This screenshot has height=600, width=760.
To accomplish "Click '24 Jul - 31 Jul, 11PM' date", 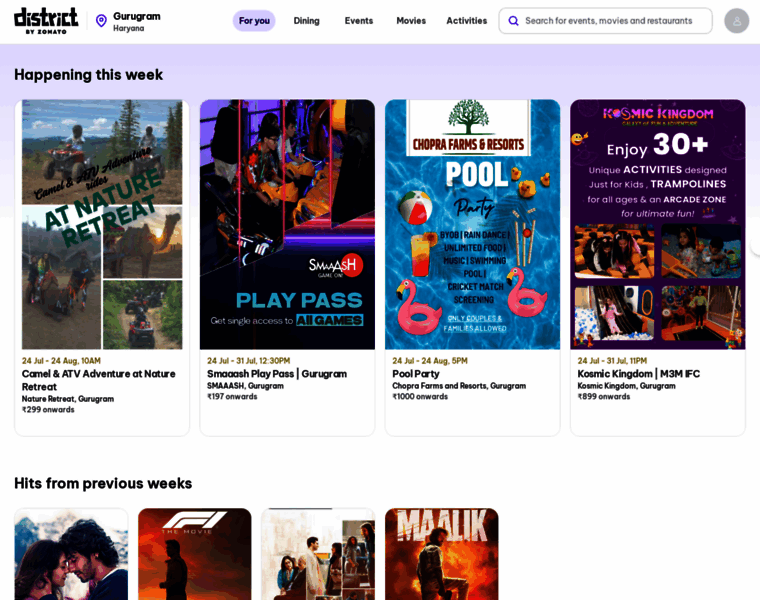I will pos(612,361).
